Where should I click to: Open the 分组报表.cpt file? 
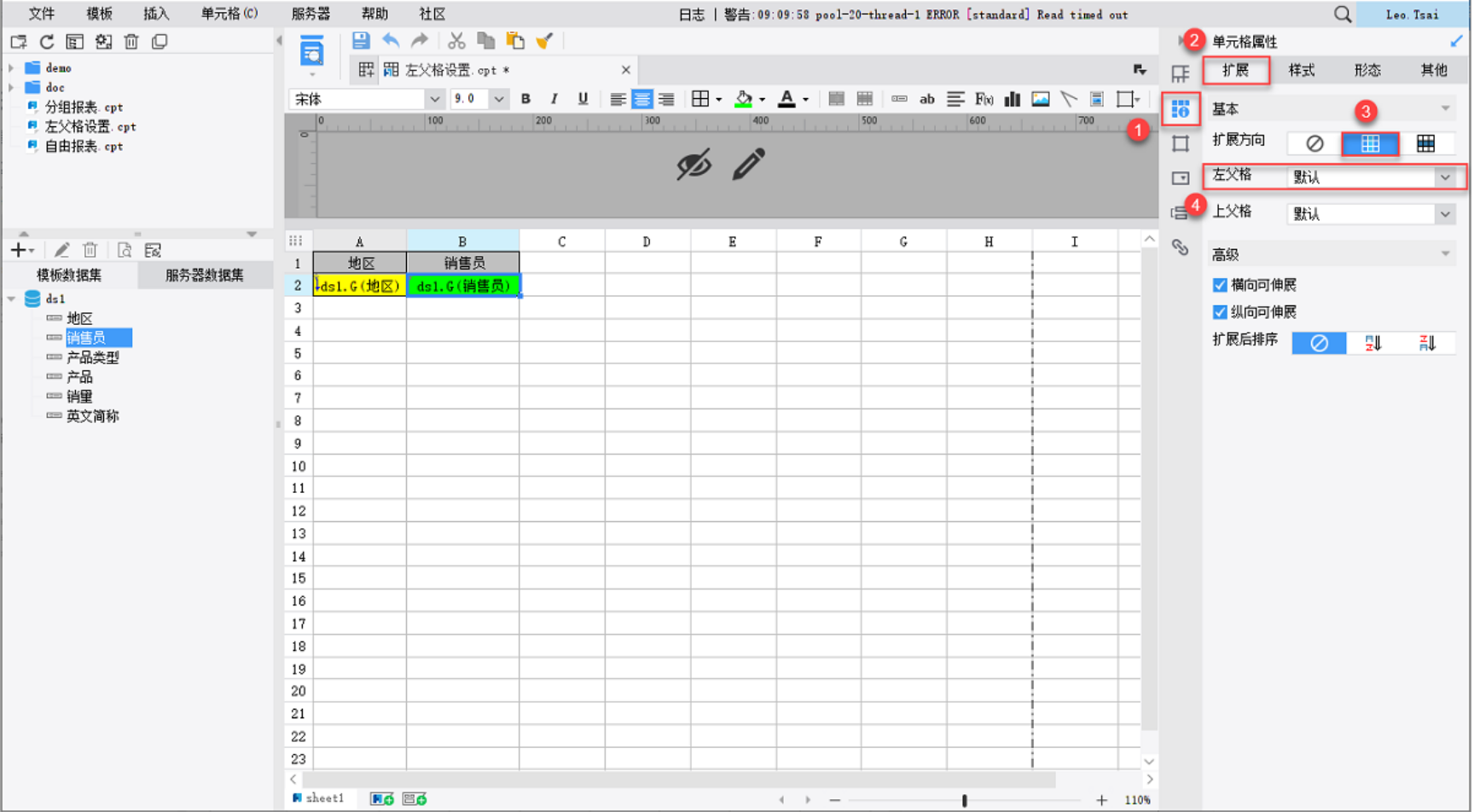[84, 107]
